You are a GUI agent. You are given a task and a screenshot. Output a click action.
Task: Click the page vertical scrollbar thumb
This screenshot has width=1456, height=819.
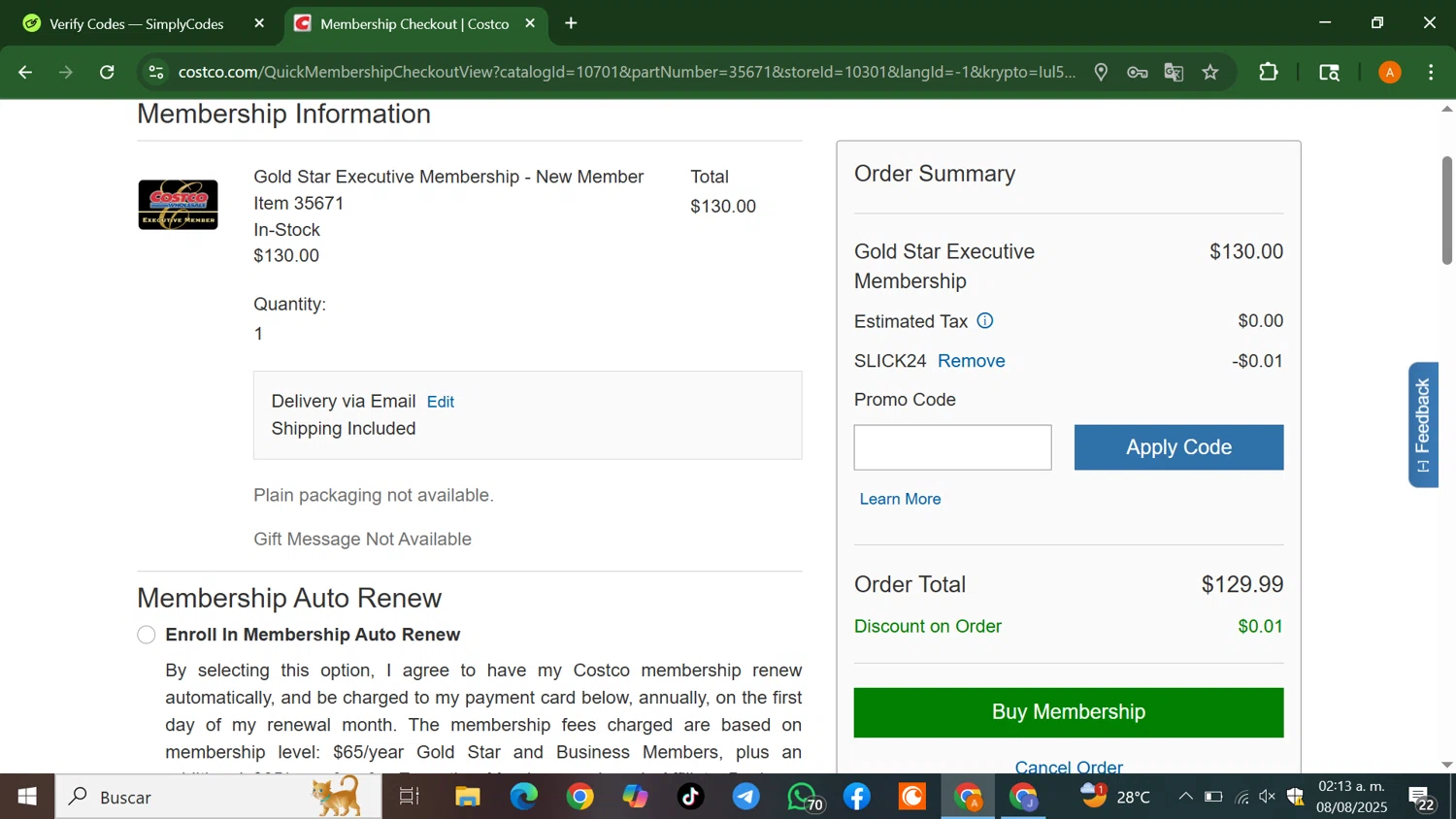click(x=1446, y=210)
